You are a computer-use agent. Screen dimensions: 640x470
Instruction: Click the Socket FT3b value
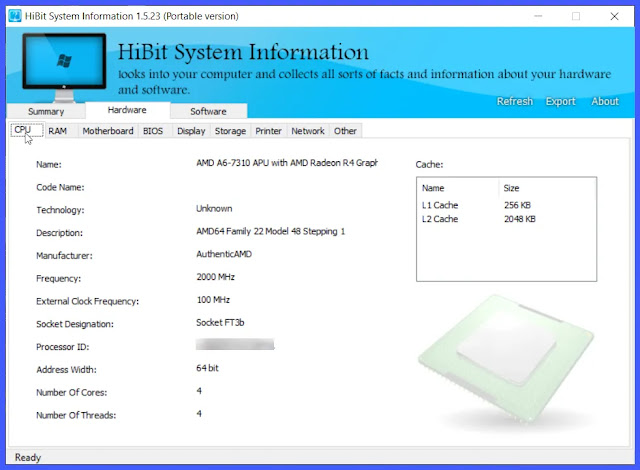[x=220, y=323]
